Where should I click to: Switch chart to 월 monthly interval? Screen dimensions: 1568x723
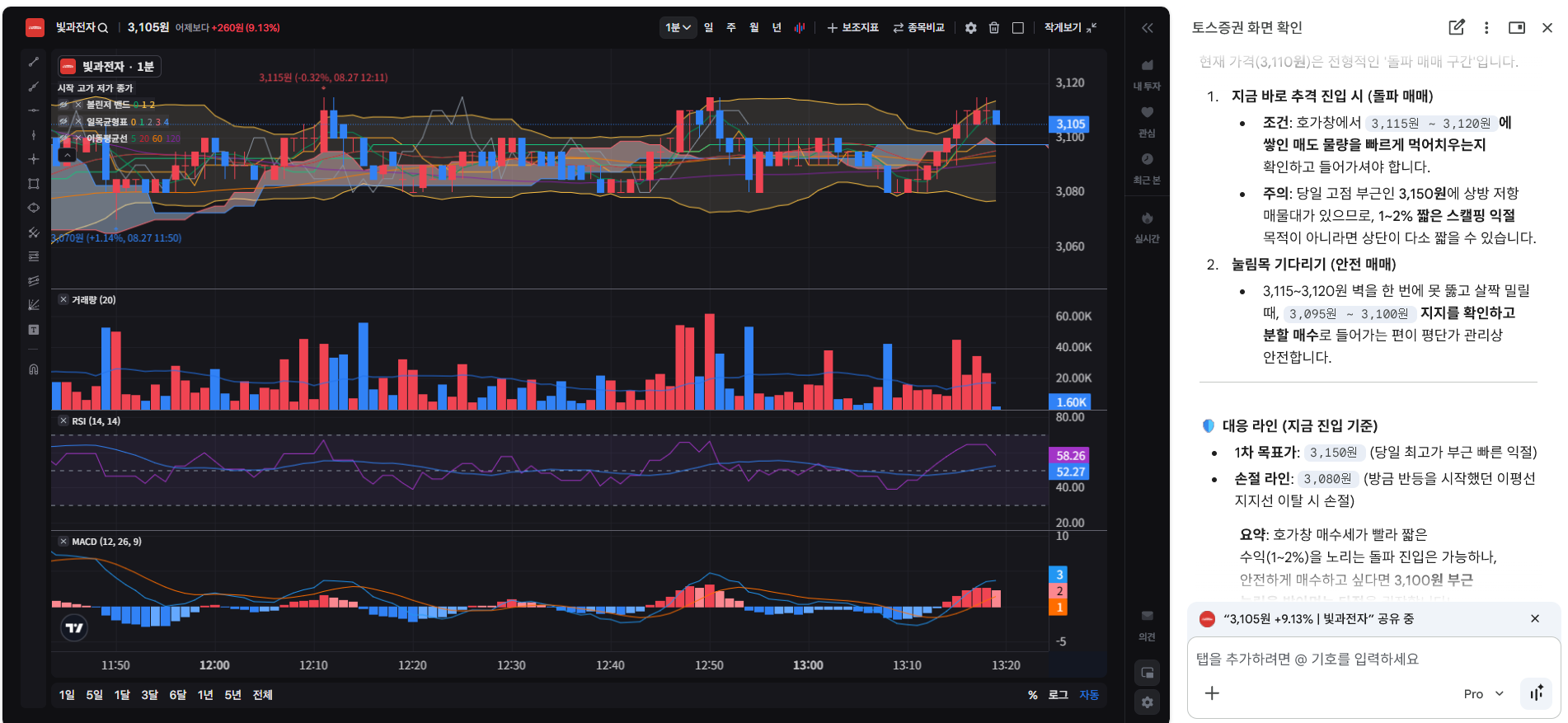pos(754,28)
